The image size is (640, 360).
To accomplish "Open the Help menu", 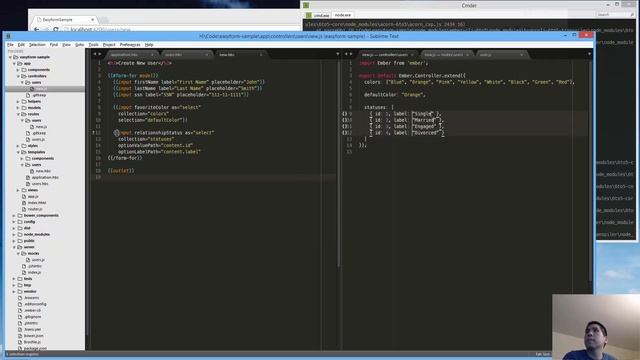I will 149,44.
